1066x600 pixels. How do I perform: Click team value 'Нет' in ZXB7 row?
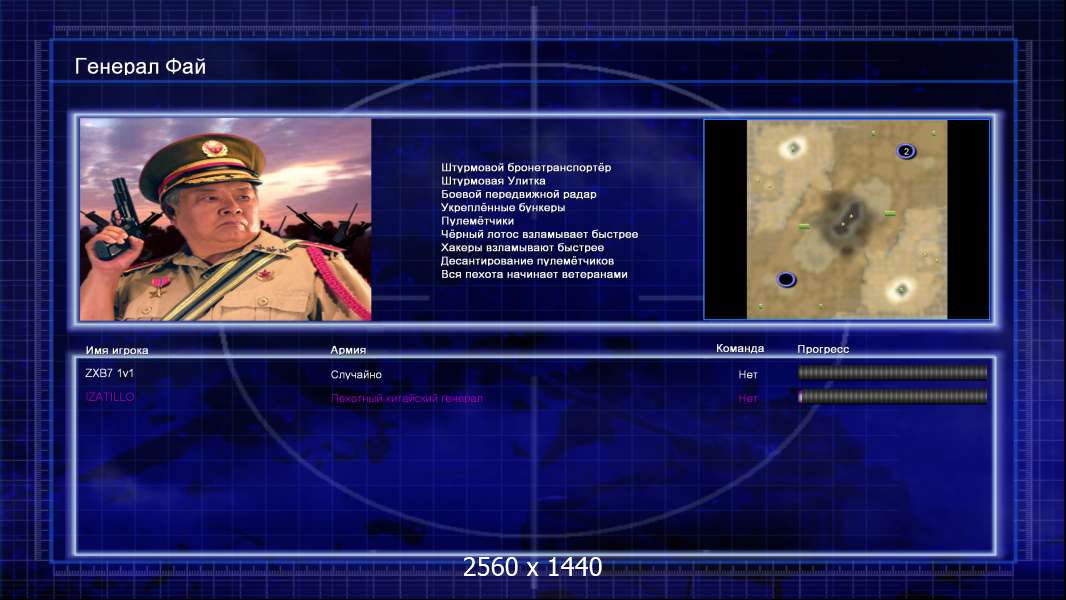click(x=748, y=374)
